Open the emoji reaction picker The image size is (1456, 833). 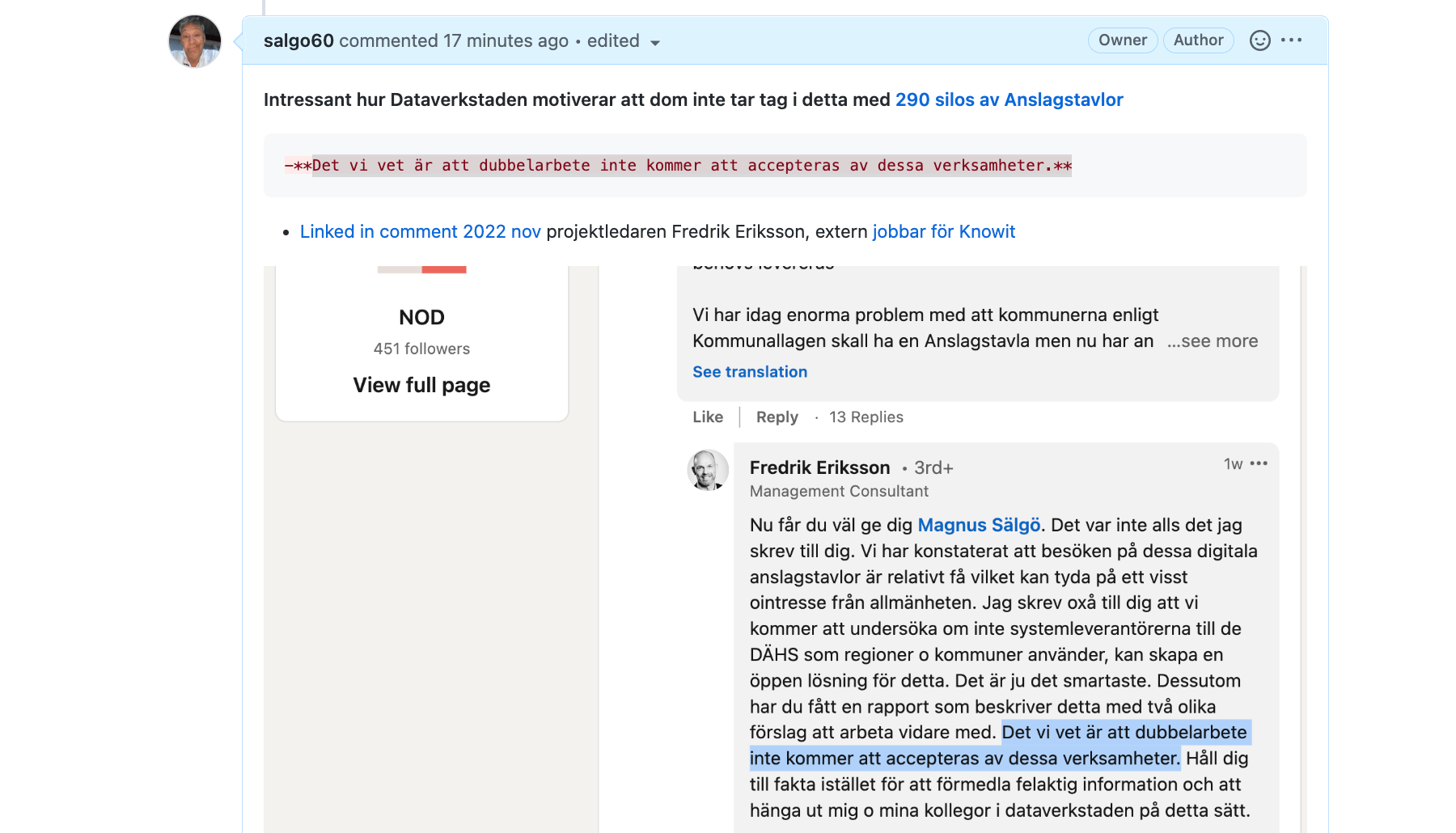coord(1259,40)
